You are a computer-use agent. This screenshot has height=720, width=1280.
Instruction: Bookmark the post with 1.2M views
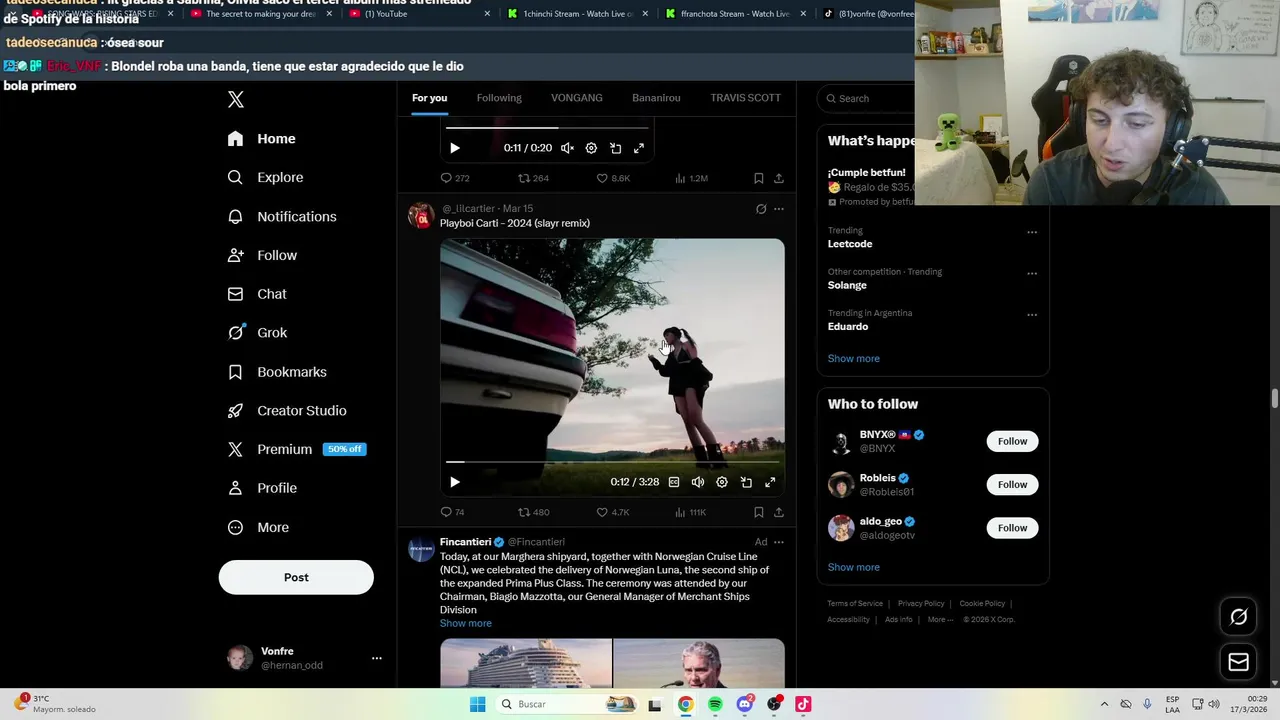pyautogui.click(x=758, y=178)
